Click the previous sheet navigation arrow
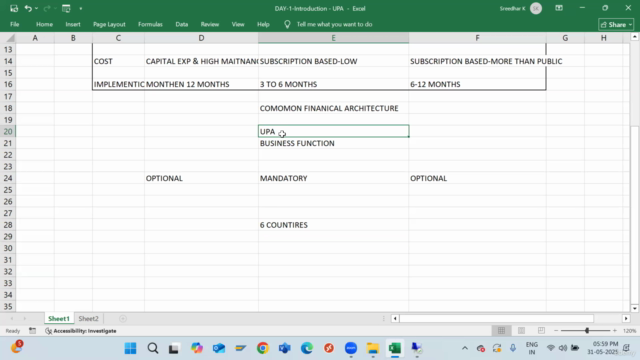Viewport: 640px width, 360px height. tap(11, 318)
